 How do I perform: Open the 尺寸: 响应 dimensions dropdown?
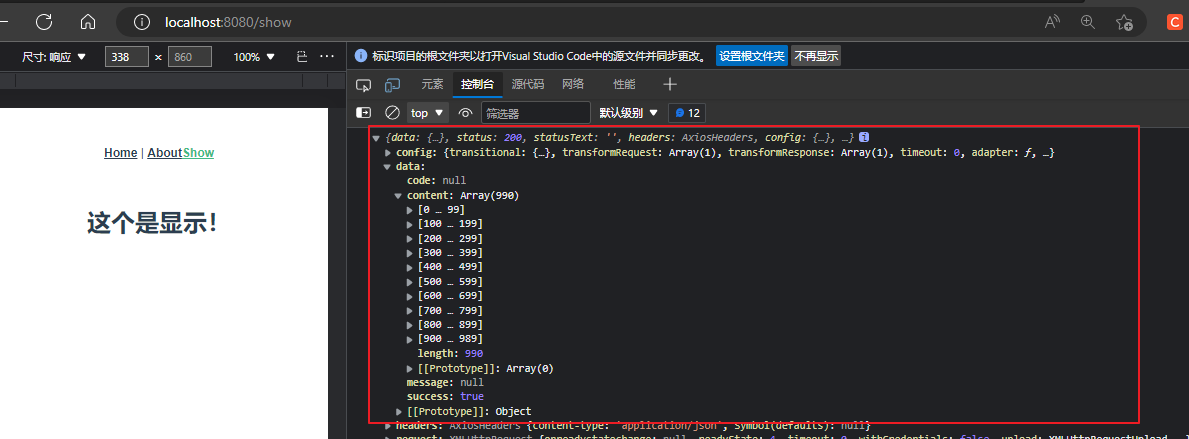[x=55, y=57]
